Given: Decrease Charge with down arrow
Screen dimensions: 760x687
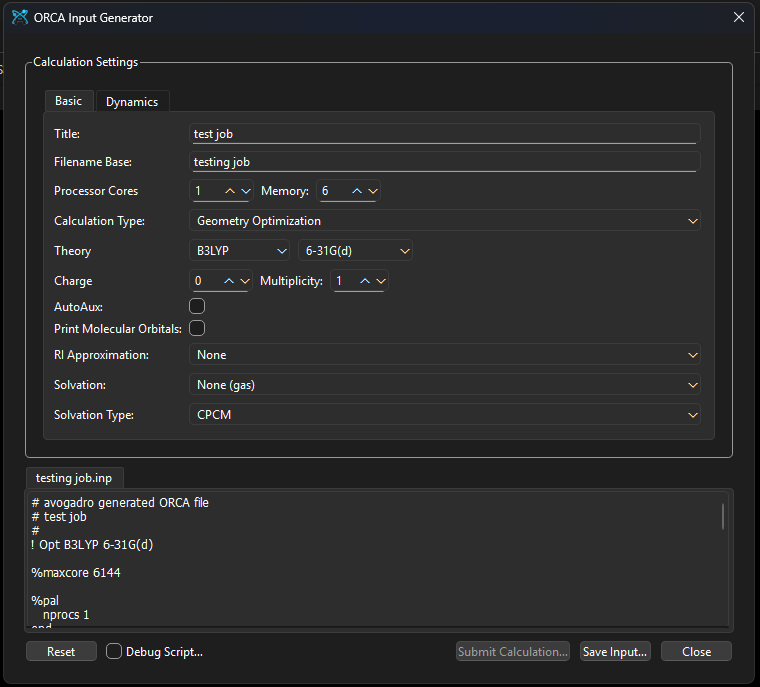Looking at the screenshot, I should point(244,281).
